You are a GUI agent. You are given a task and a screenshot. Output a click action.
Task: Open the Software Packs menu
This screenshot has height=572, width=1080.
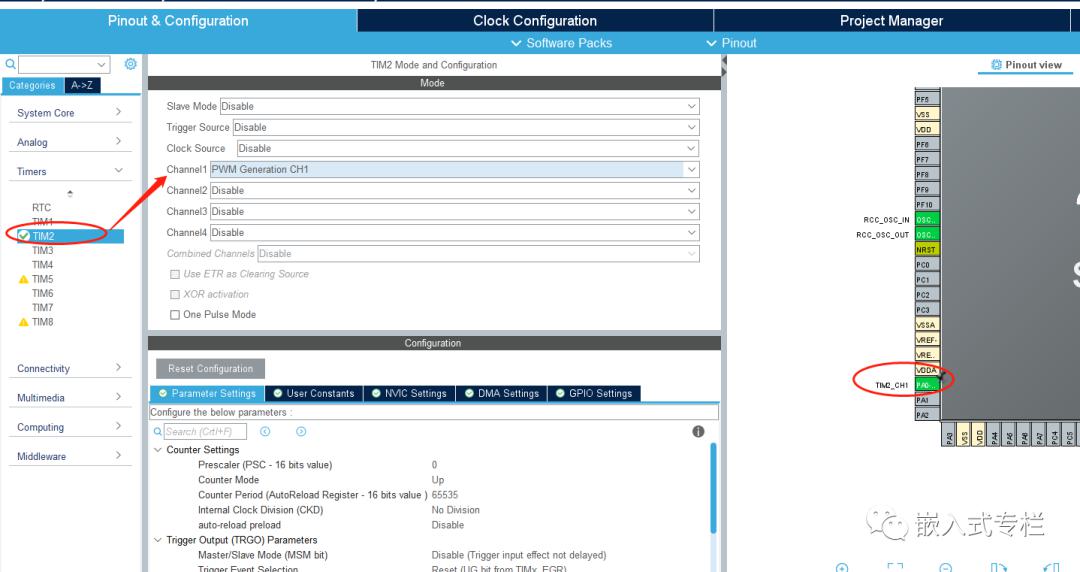point(561,43)
